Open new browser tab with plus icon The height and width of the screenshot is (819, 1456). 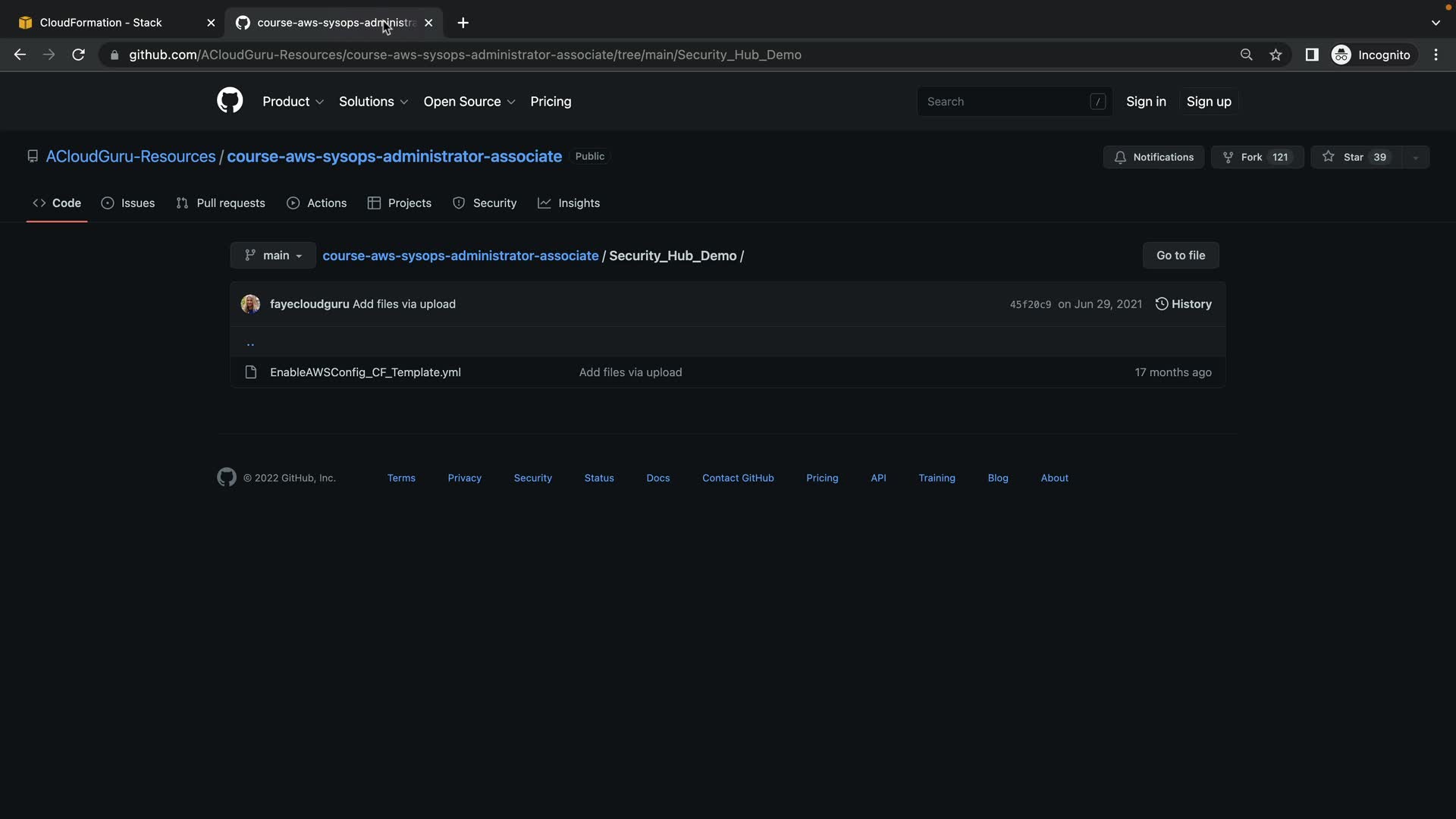click(x=463, y=23)
